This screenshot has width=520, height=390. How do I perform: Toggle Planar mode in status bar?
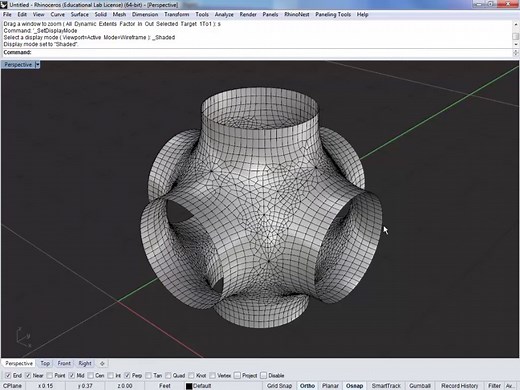coord(330,386)
